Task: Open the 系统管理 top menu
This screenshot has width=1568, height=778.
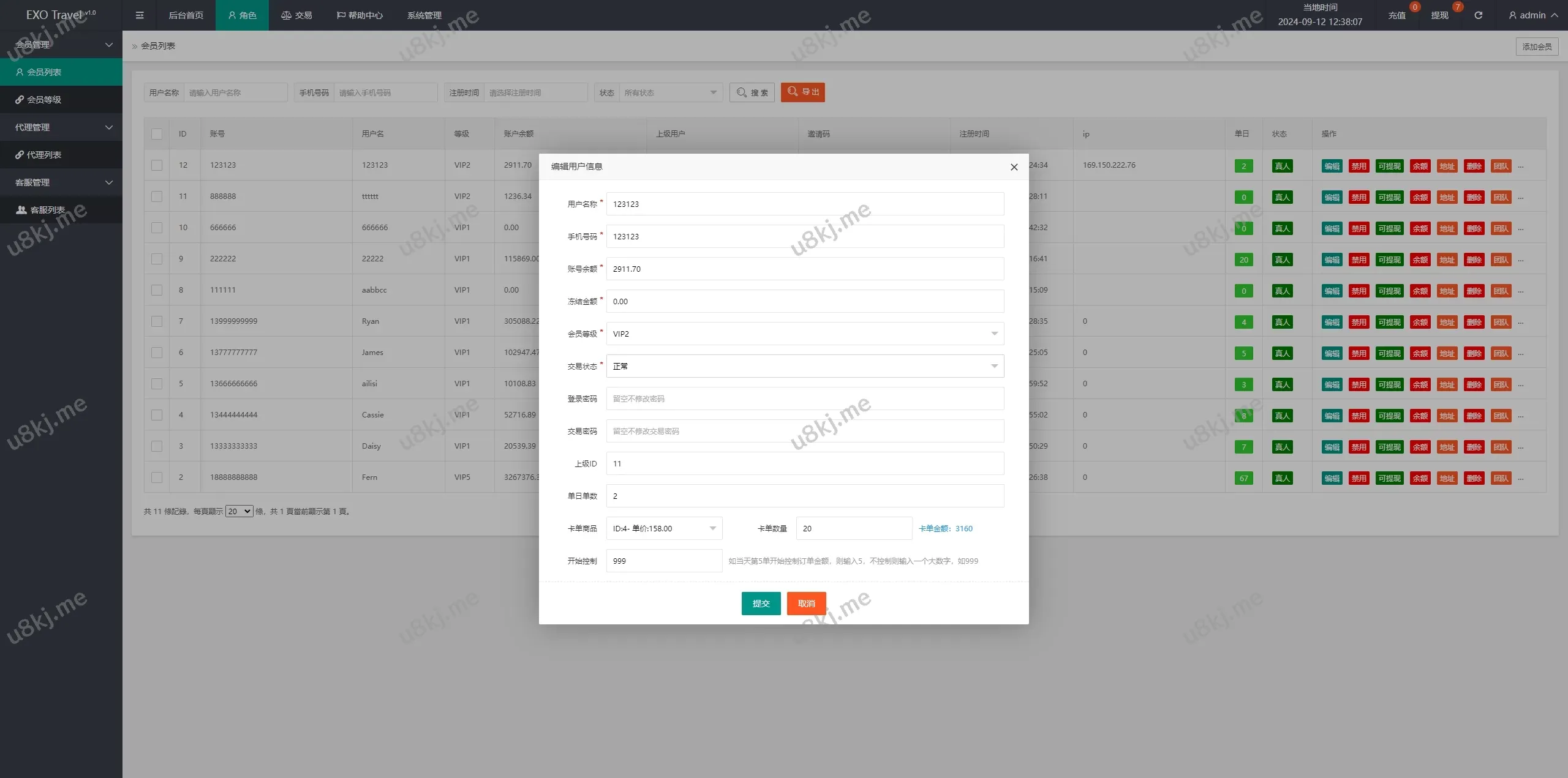Action: 424,15
